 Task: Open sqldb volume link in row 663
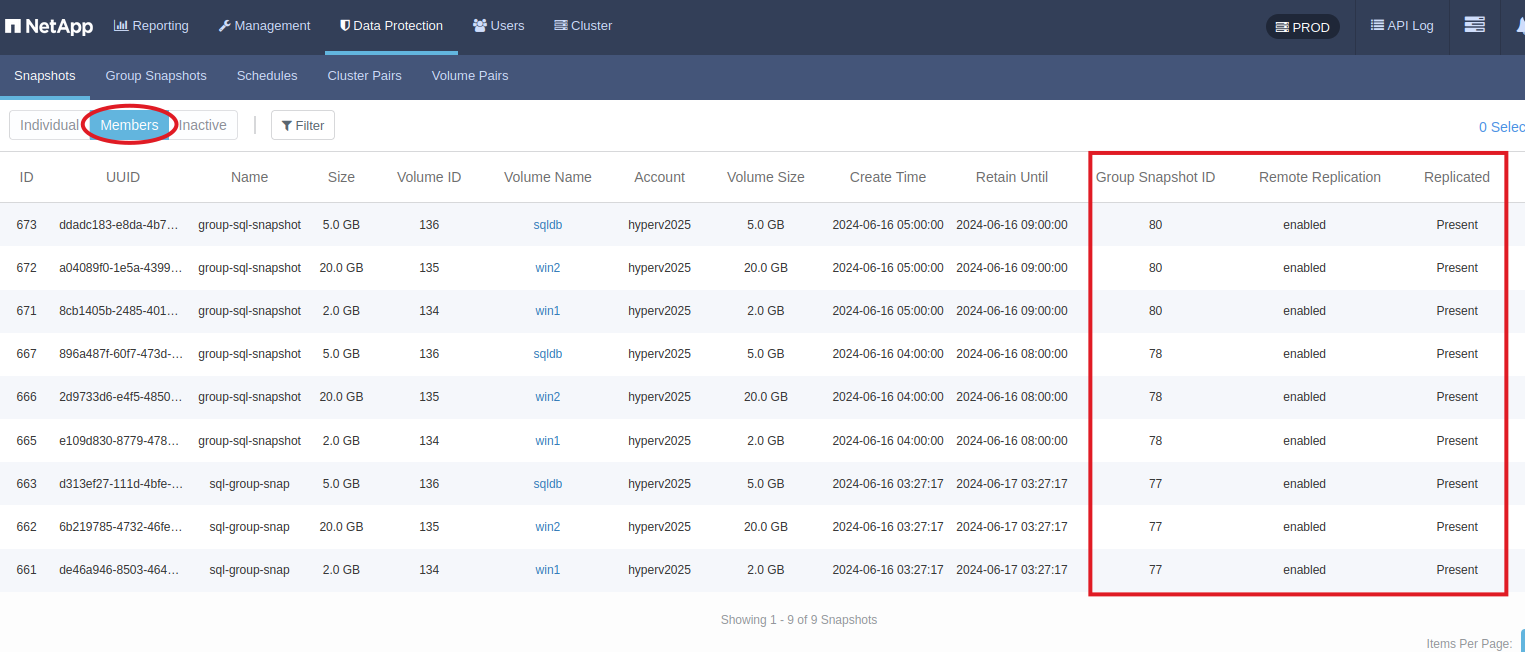(548, 484)
